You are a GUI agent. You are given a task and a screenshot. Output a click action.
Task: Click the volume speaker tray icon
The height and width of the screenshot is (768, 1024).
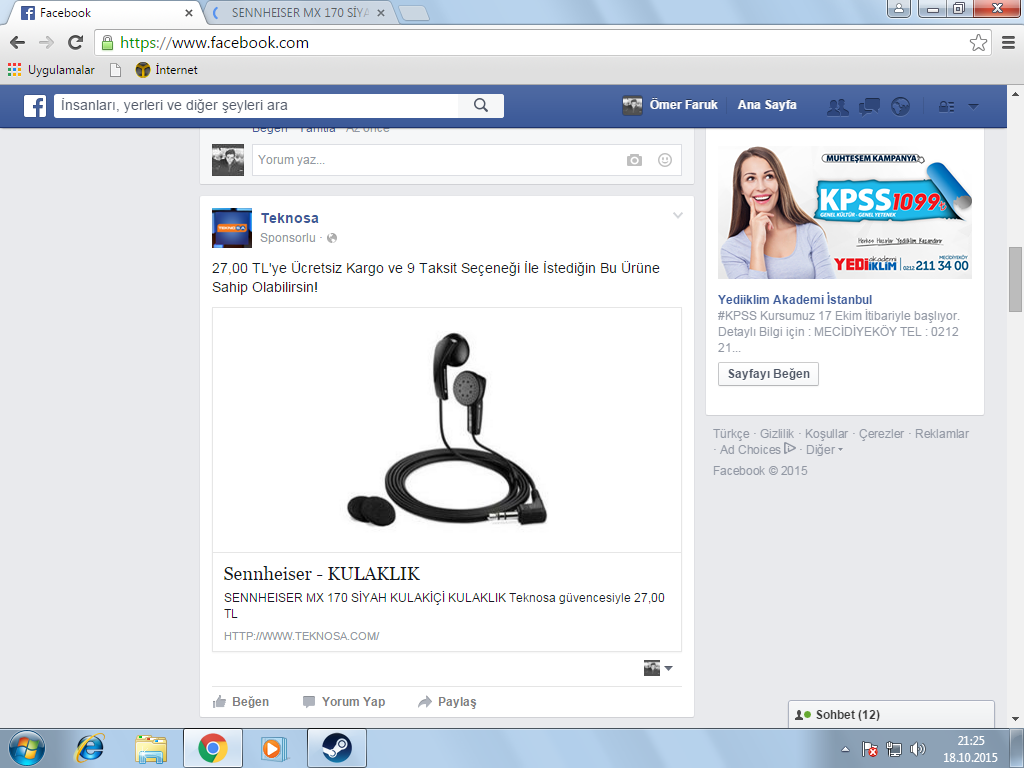[918, 749]
